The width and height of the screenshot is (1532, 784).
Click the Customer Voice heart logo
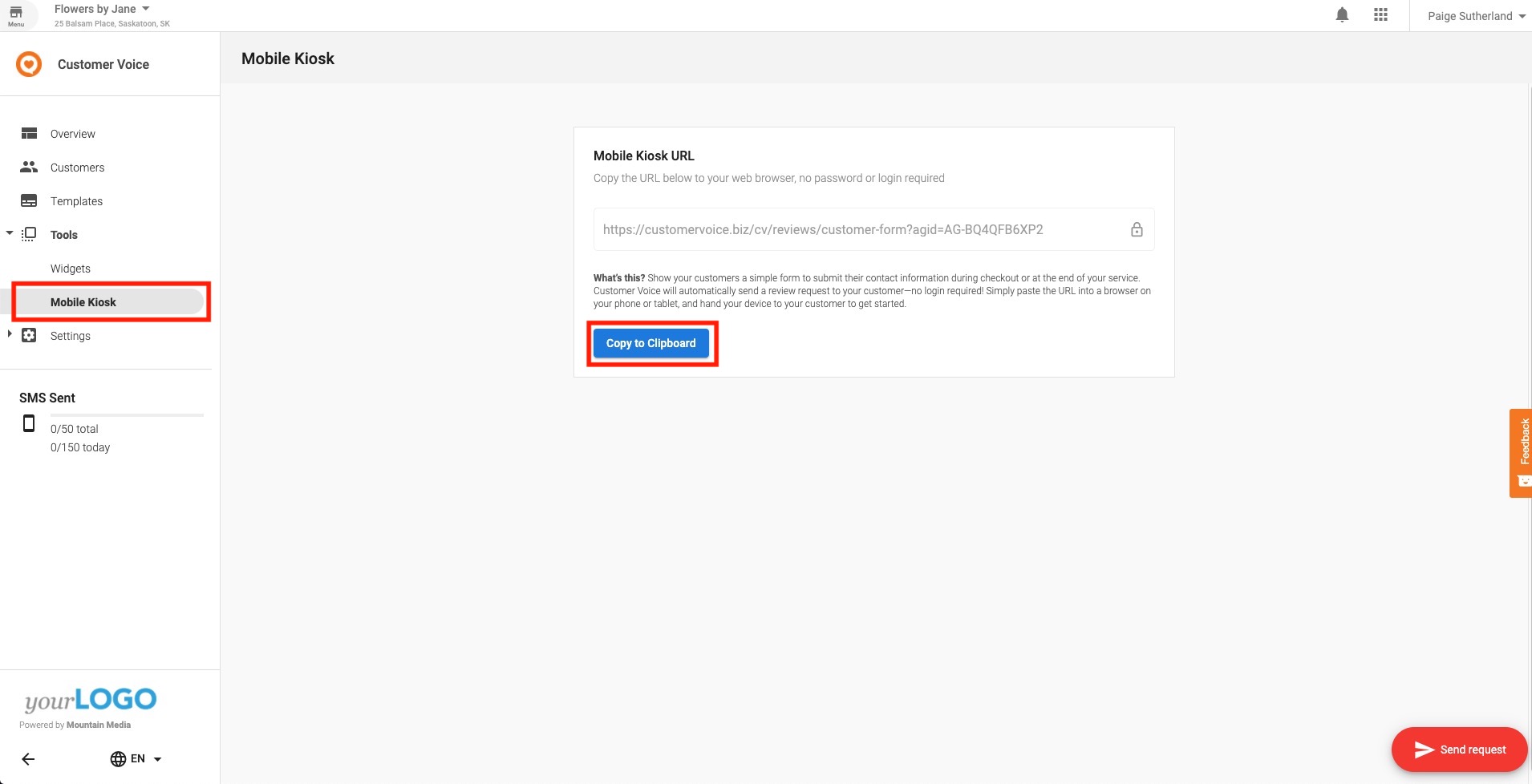coord(29,64)
